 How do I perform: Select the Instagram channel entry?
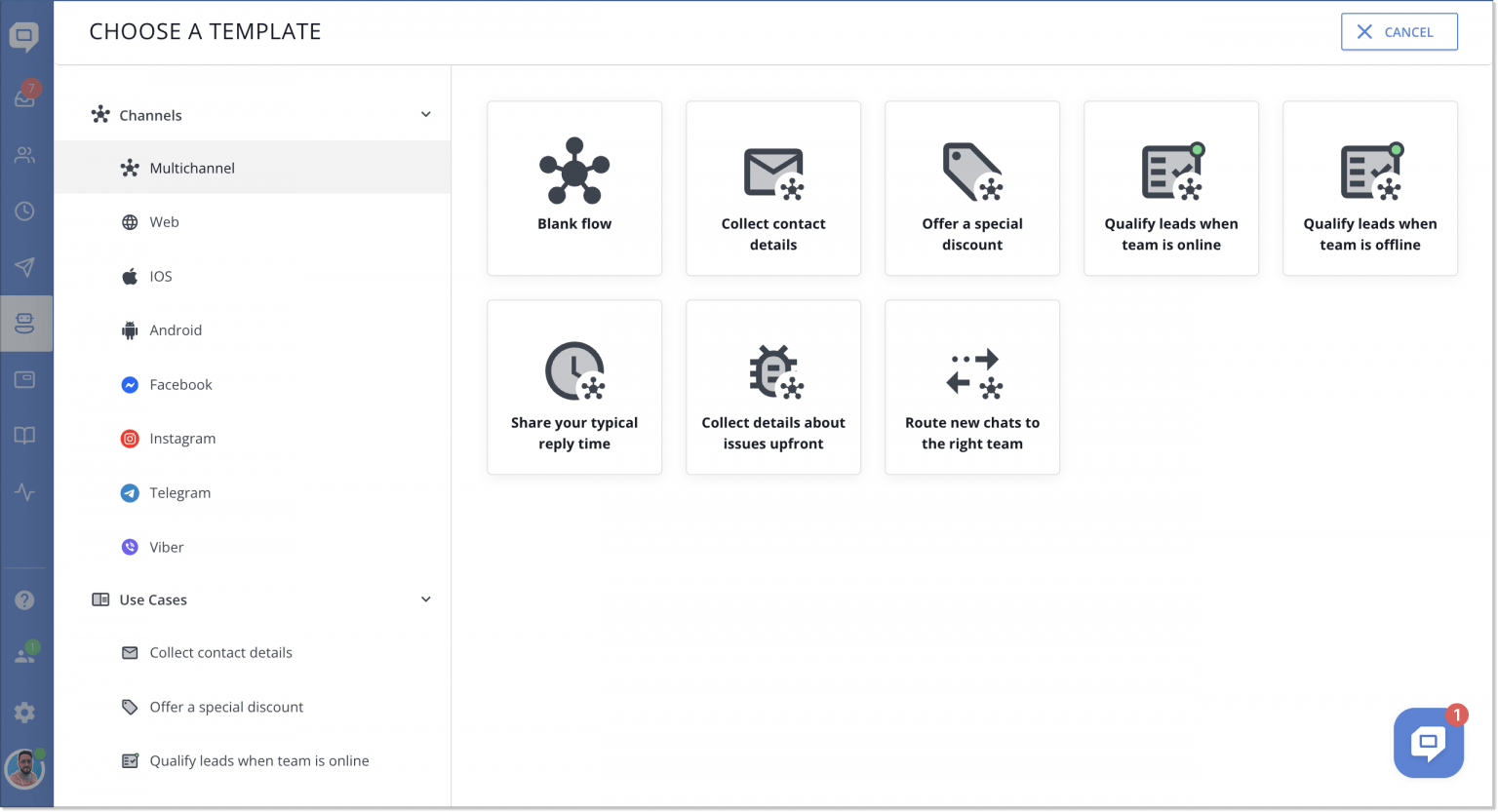182,438
